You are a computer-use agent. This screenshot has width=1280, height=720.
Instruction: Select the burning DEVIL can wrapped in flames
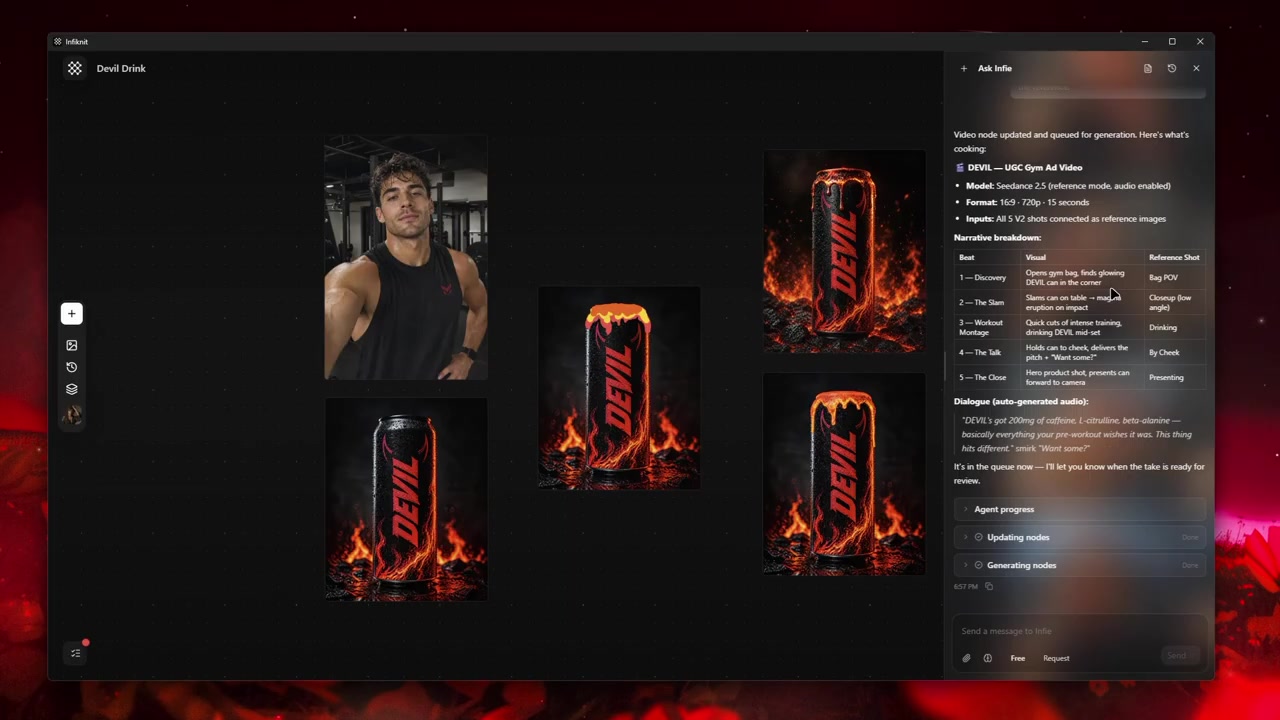pyautogui.click(x=844, y=251)
